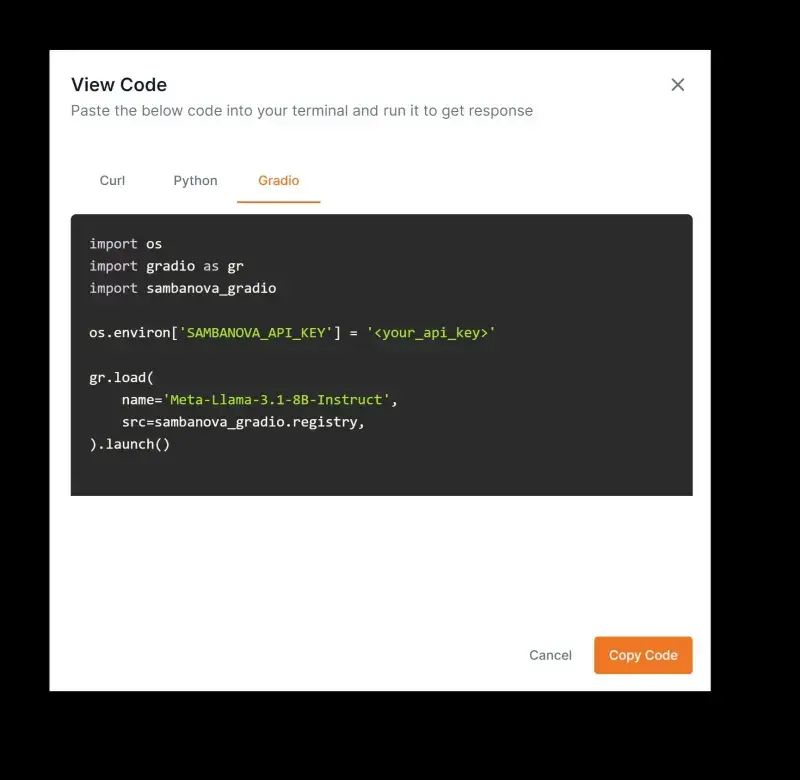Click the 'import sambanova_gradio' line

pyautogui.click(x=183, y=288)
